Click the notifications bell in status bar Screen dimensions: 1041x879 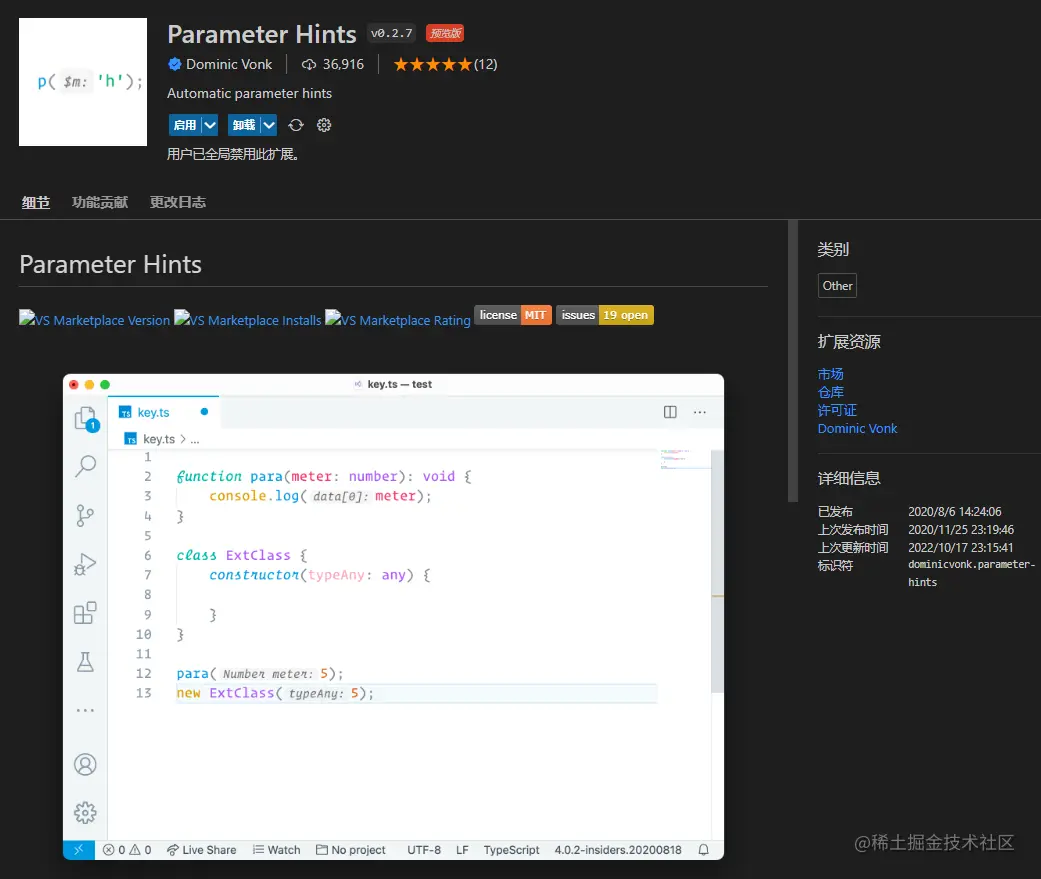(704, 850)
